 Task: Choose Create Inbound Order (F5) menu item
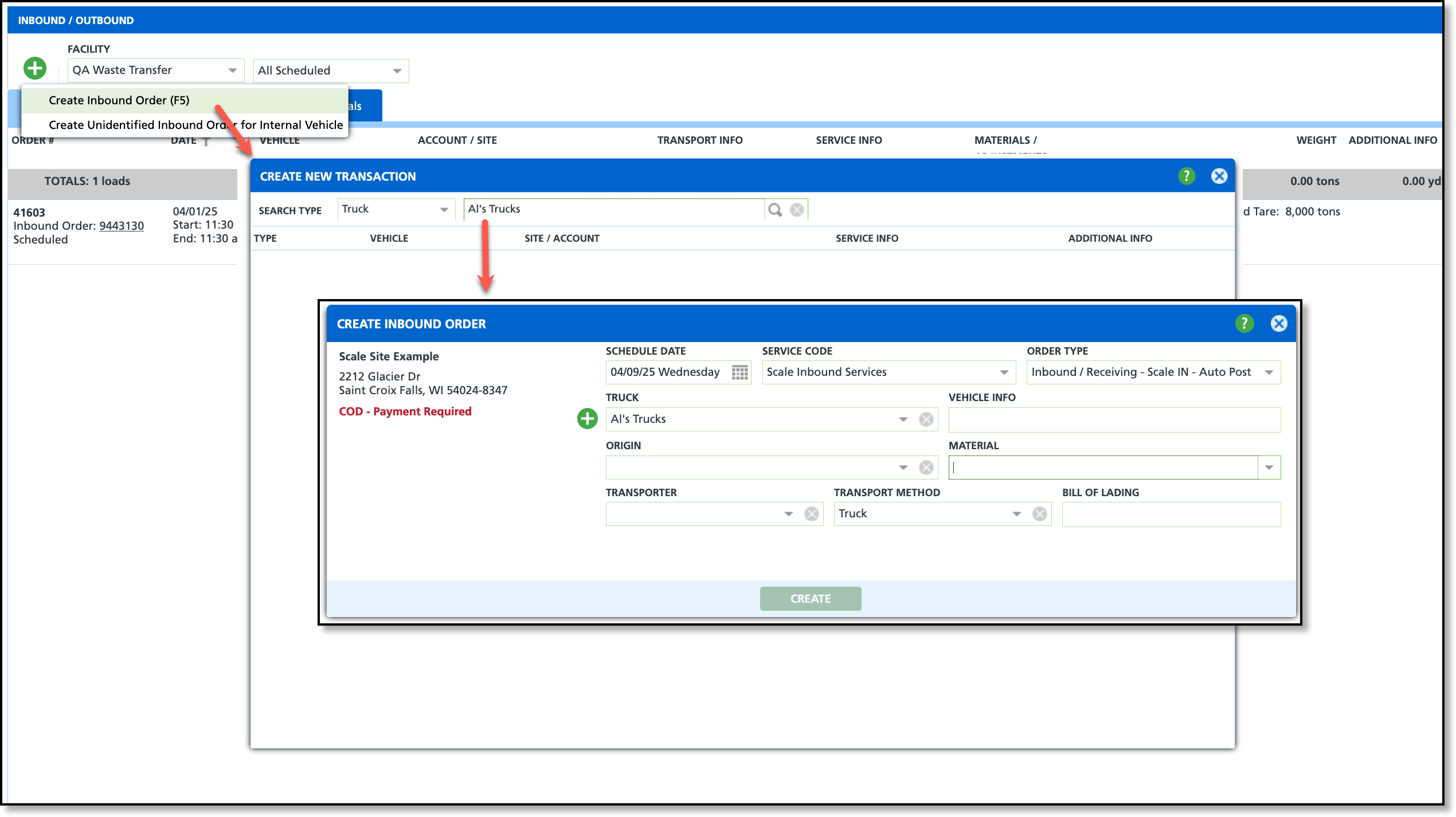pyautogui.click(x=119, y=100)
